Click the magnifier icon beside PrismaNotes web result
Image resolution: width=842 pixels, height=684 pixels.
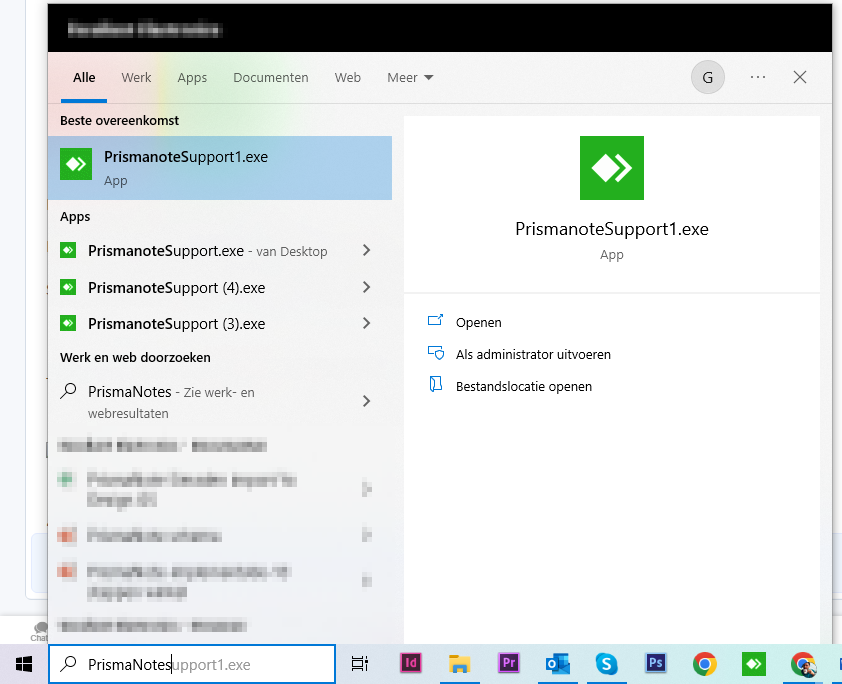[68, 391]
